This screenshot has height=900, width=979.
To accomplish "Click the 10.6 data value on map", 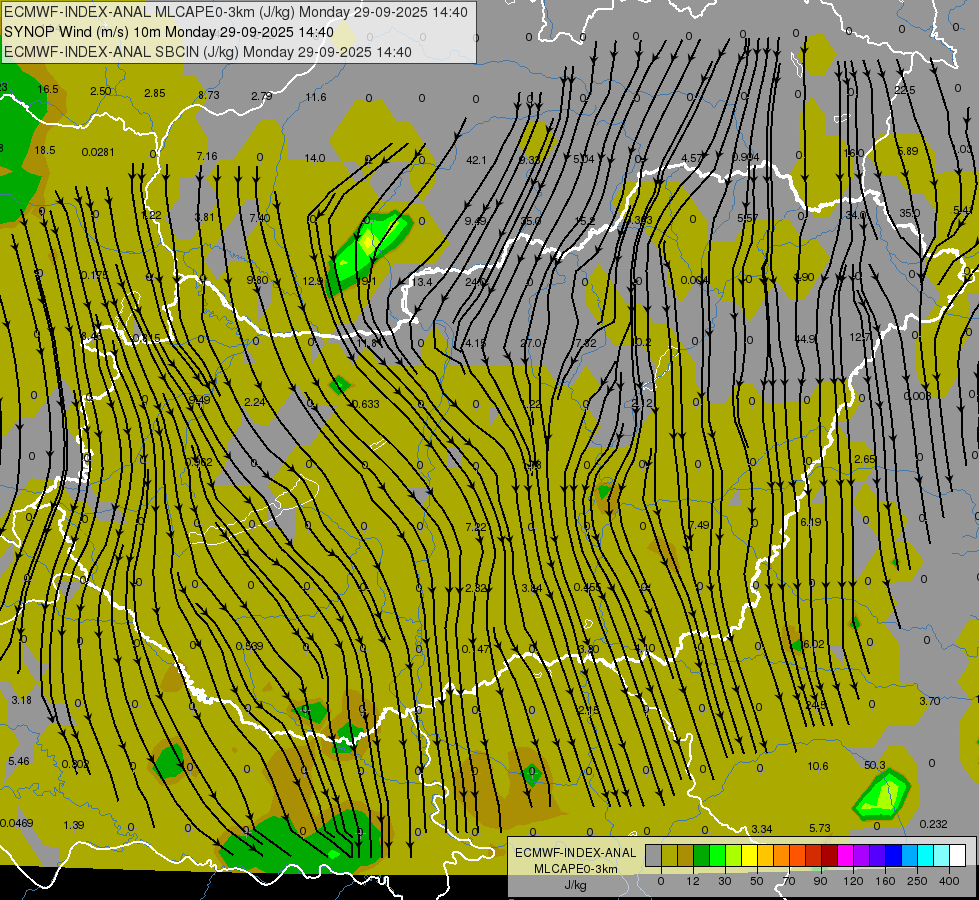I will coord(818,767).
